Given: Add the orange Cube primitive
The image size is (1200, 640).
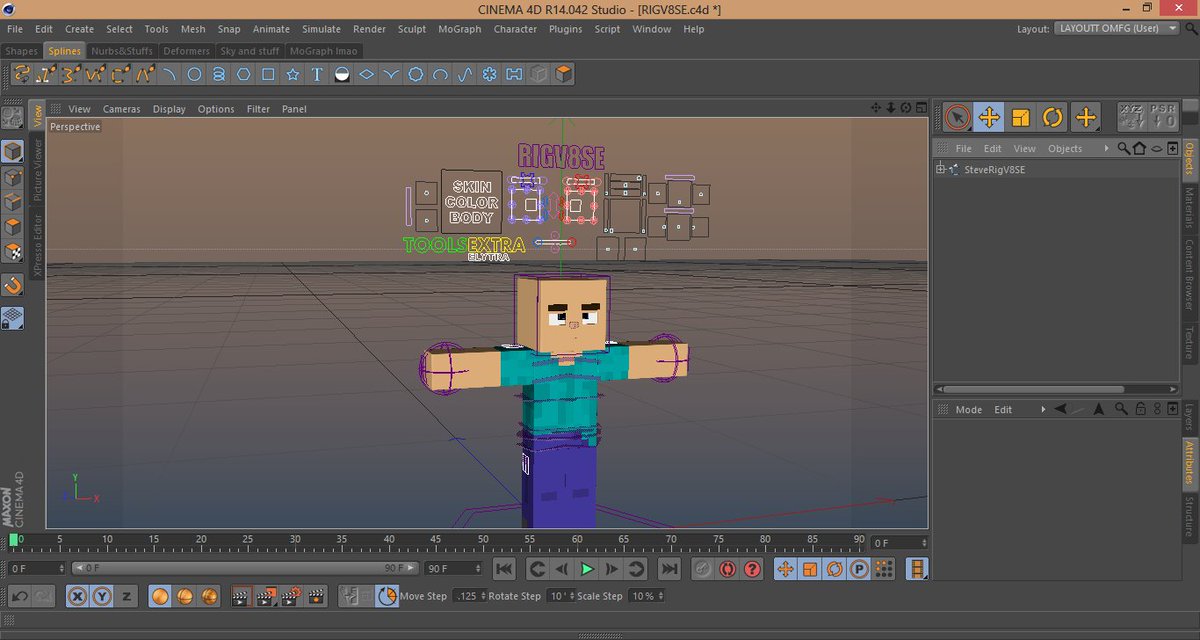Looking at the screenshot, I should click(x=564, y=74).
